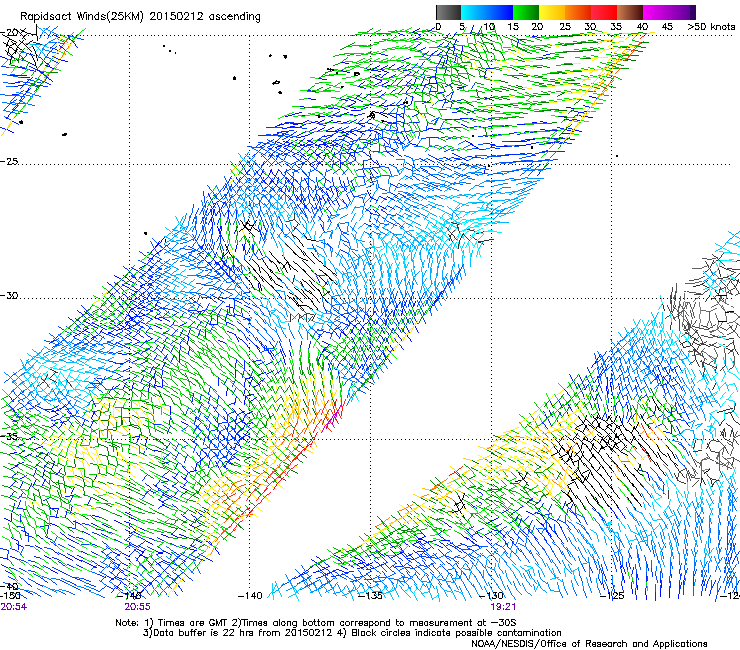Click the cyan-blue 5-15 knots legend swatch
The height and width of the screenshot is (650, 740).
click(487, 12)
